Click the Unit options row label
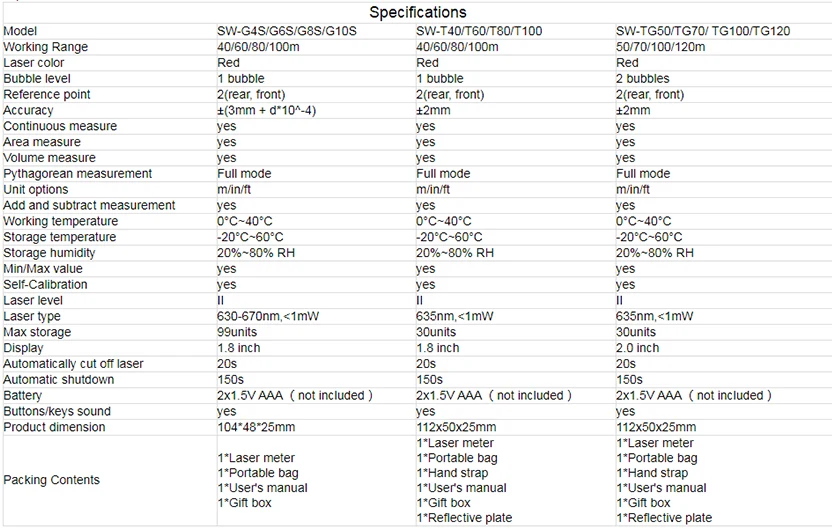Viewport: 832px width, 529px height. point(36,189)
